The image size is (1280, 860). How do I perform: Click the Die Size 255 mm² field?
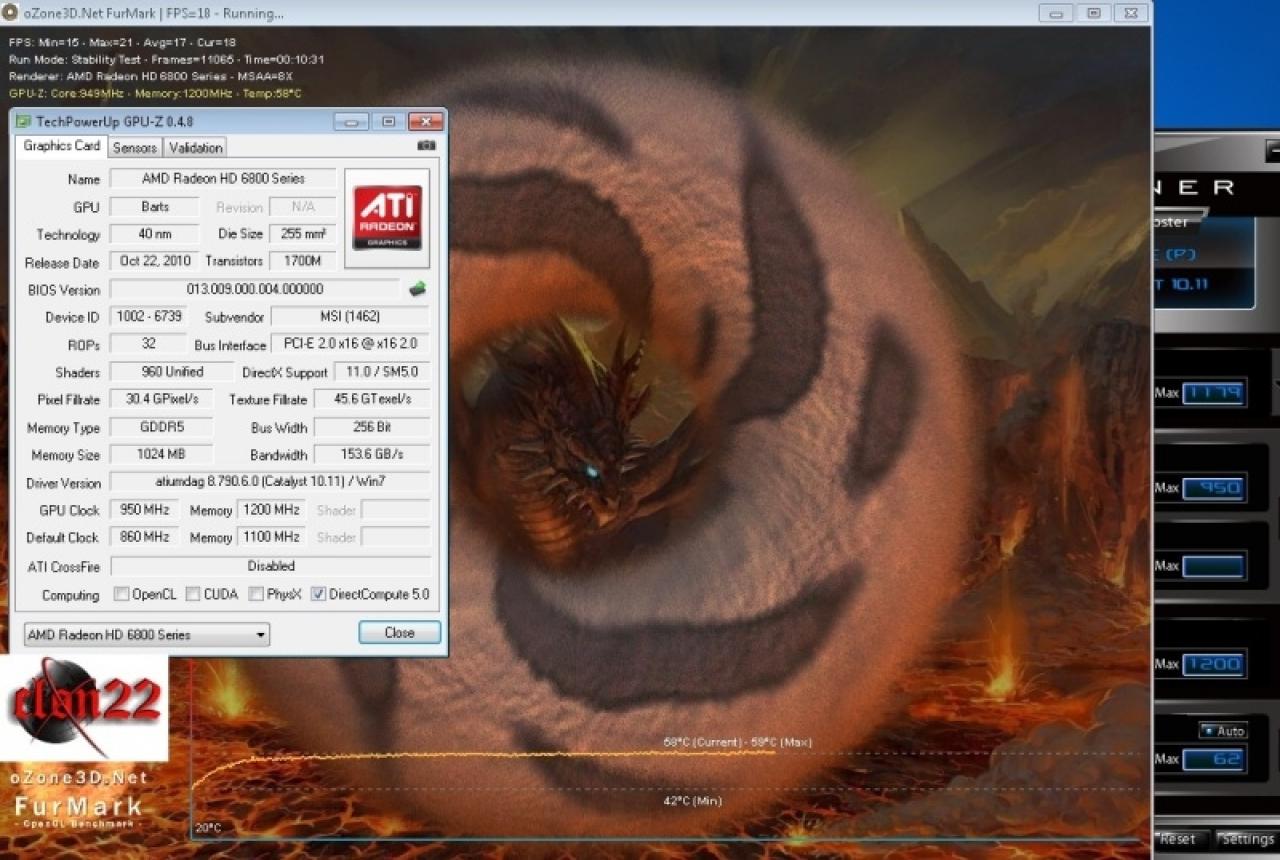(x=303, y=234)
